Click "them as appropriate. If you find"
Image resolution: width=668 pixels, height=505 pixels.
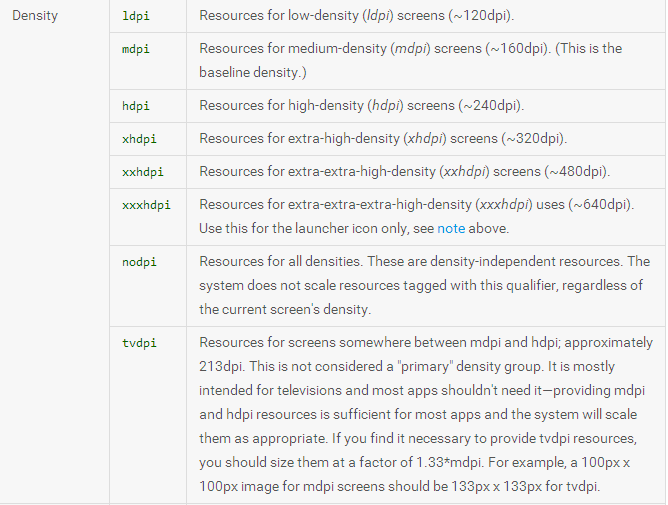299,439
